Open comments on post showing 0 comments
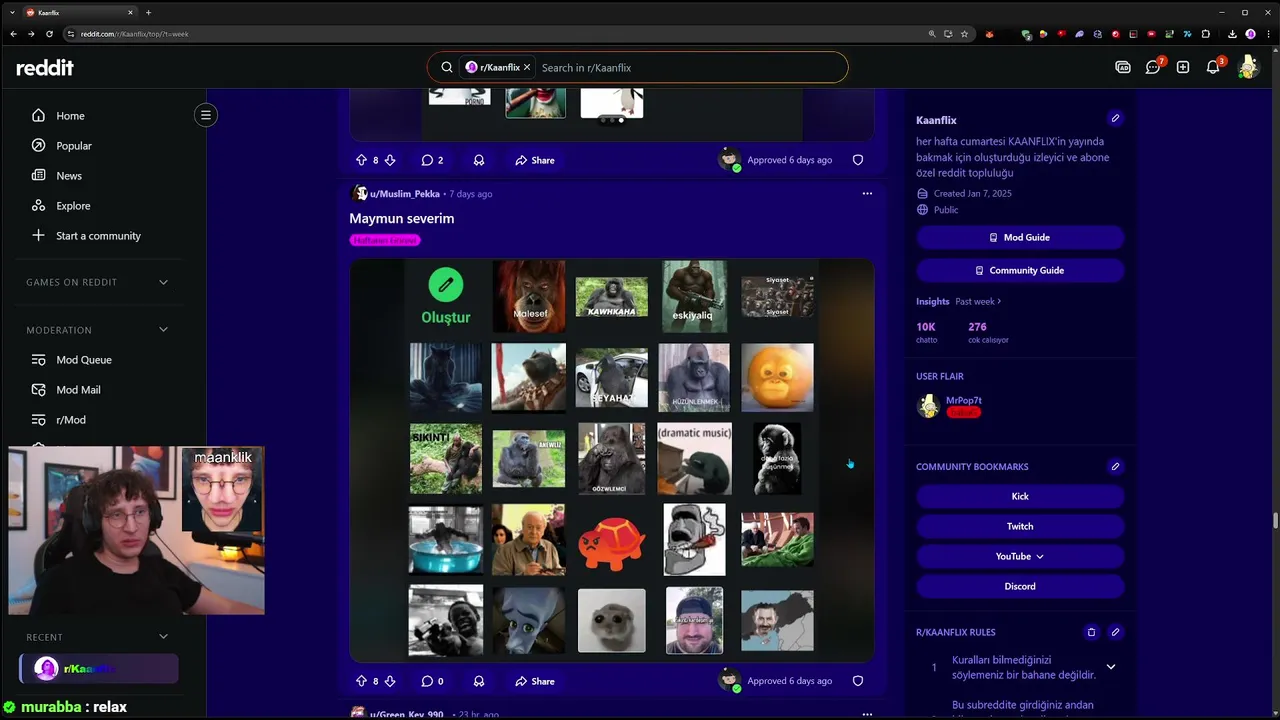This screenshot has width=1280, height=720. point(432,681)
